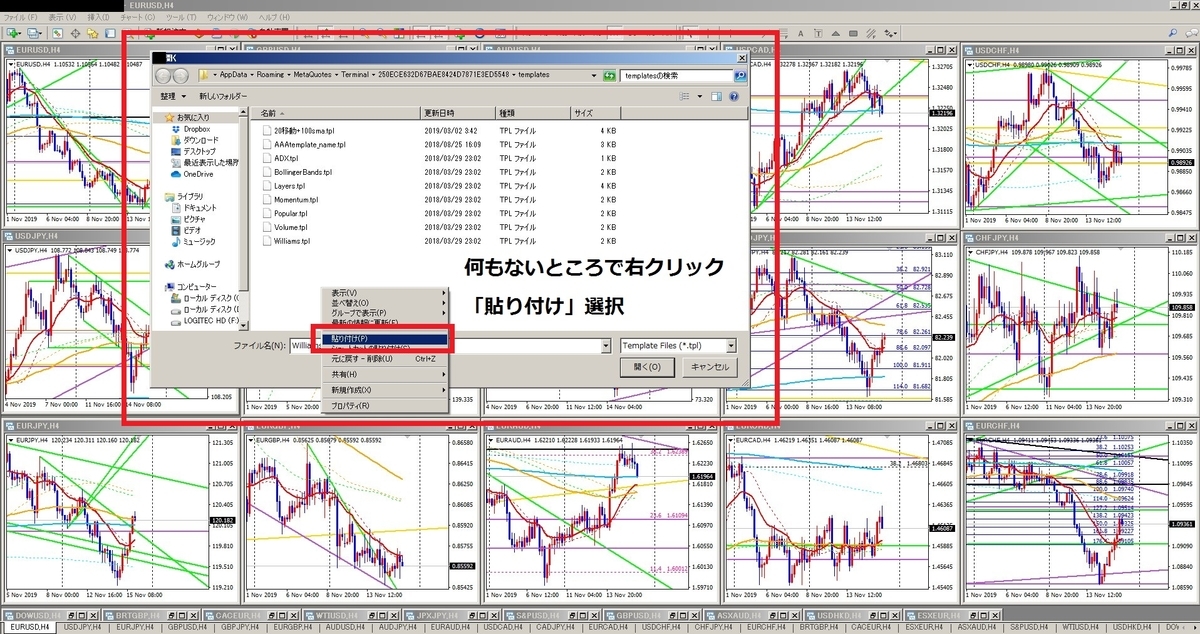
Task: Expand the file name combo box arrow
Action: tap(605, 345)
